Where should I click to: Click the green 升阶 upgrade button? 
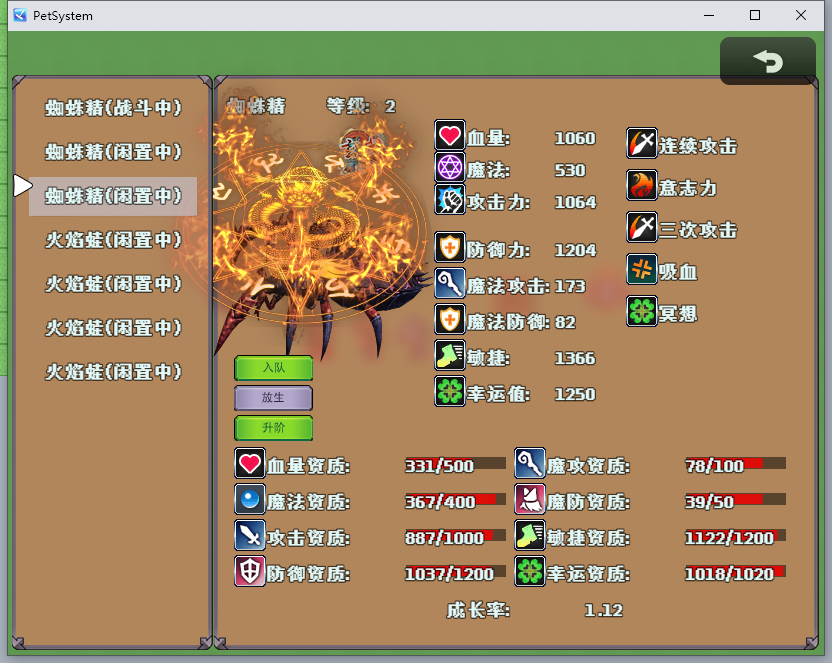coord(273,428)
